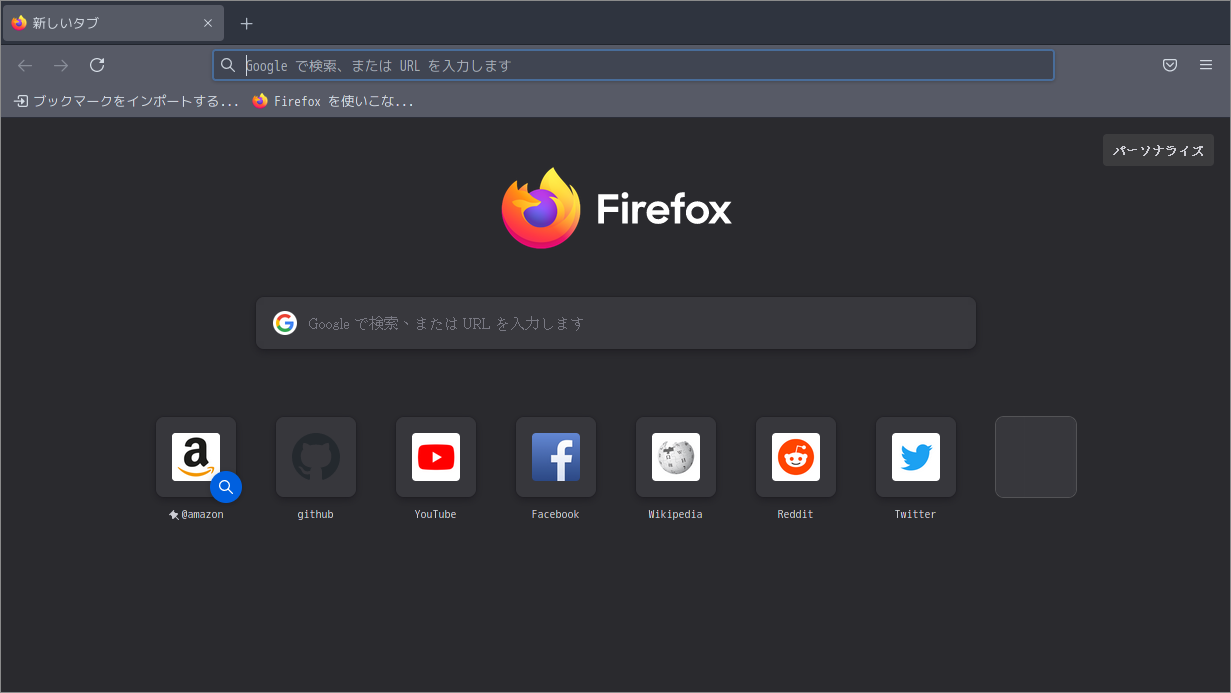Click the Twitter label text
The height and width of the screenshot is (693, 1231).
click(x=916, y=515)
